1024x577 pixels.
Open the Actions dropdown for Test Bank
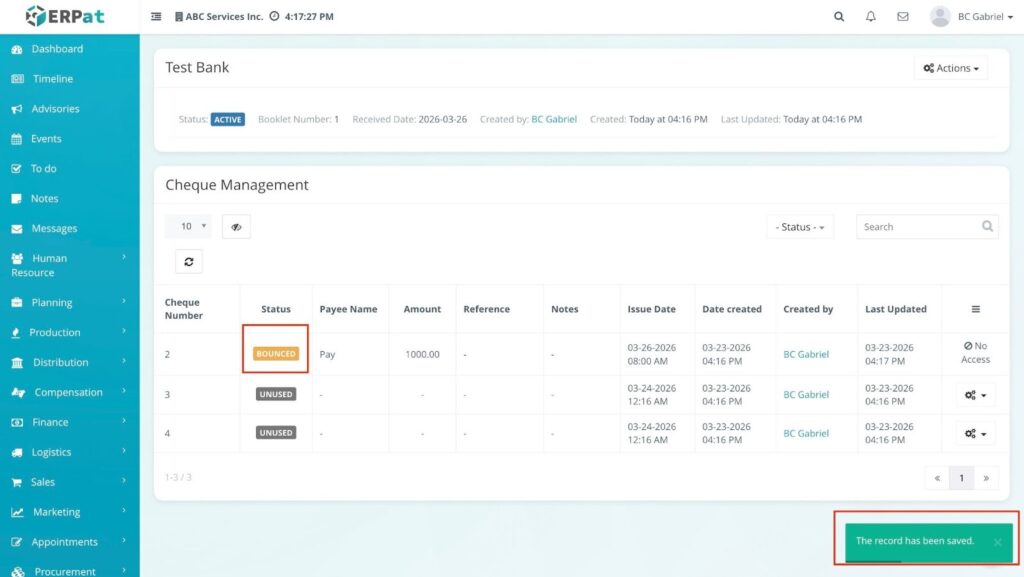coord(950,68)
